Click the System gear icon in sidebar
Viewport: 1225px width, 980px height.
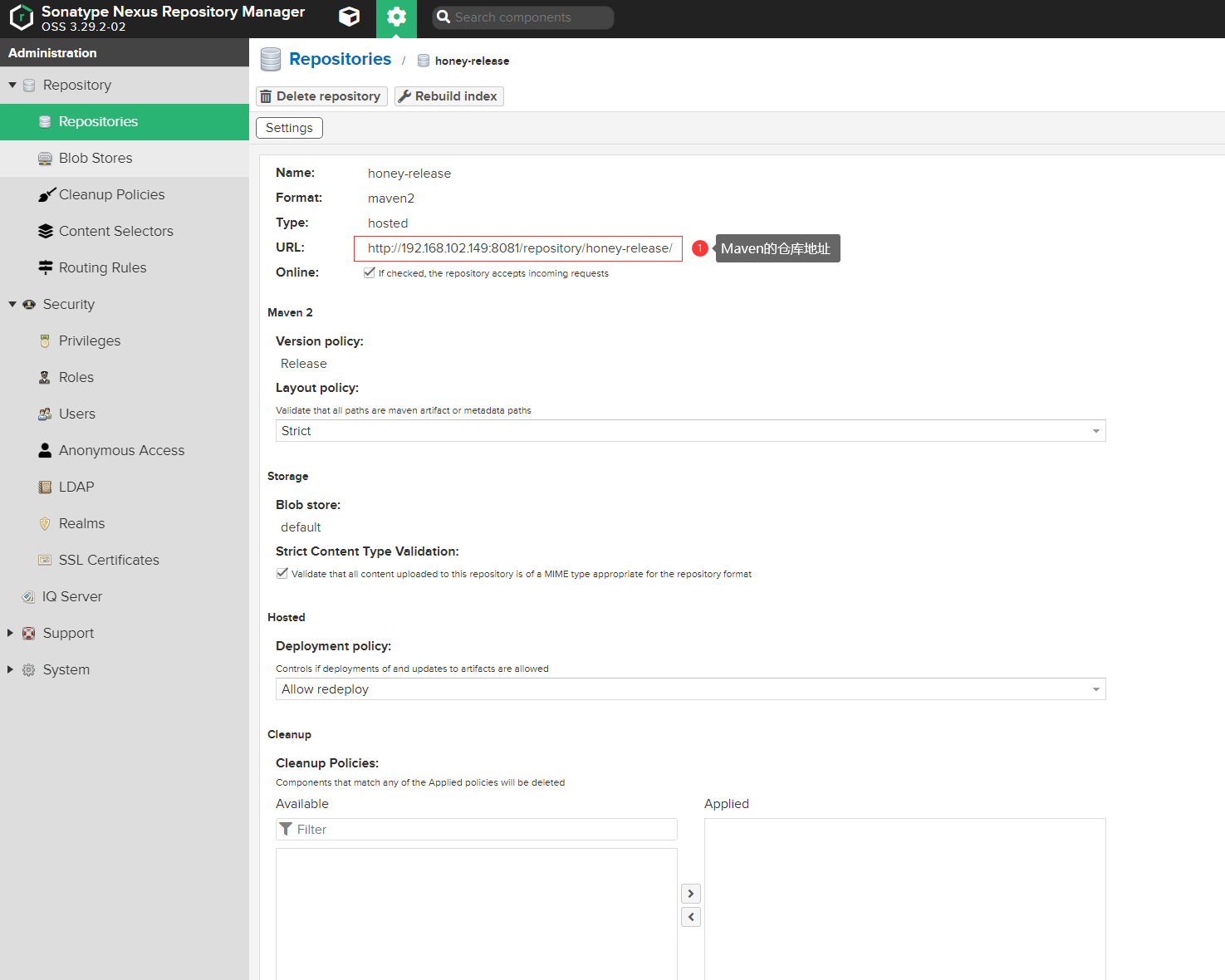click(29, 669)
